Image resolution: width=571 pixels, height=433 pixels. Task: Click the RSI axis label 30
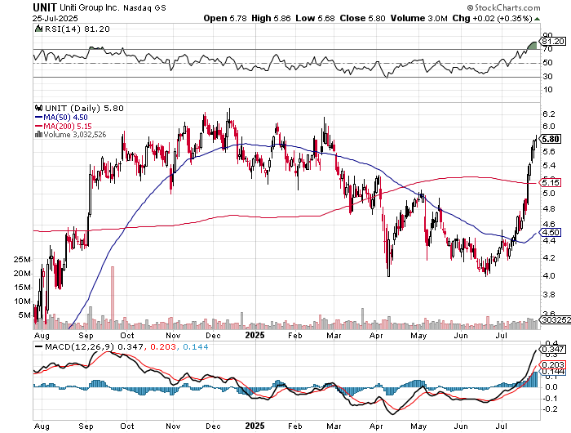coord(548,76)
